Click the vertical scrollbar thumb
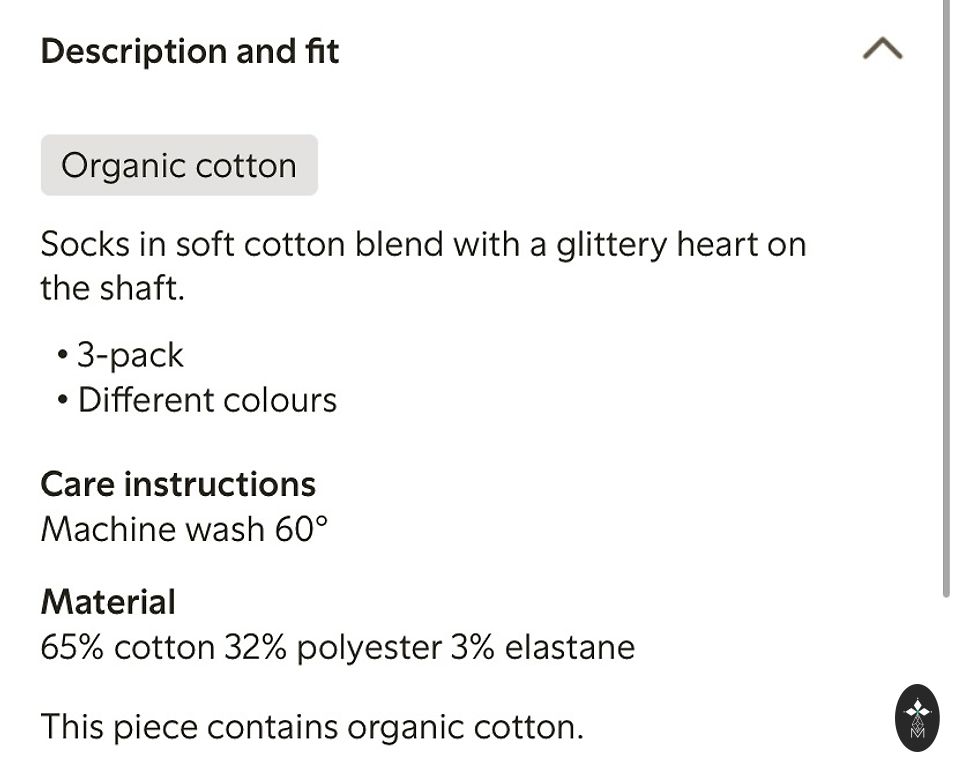The width and height of the screenshot is (956, 768). pos(946,300)
